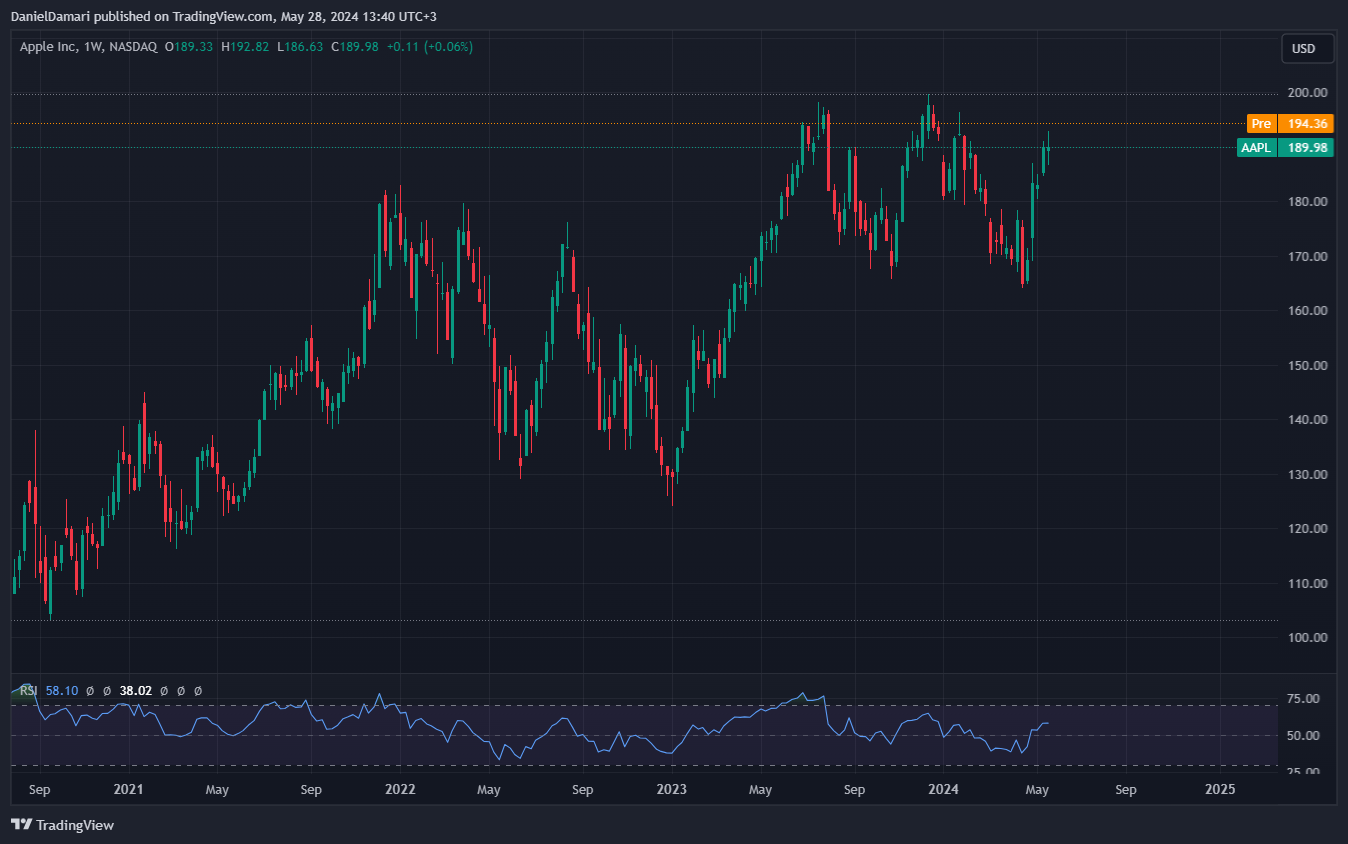Image resolution: width=1348 pixels, height=844 pixels.
Task: Click the 2021 label on time axis
Action: pos(128,790)
